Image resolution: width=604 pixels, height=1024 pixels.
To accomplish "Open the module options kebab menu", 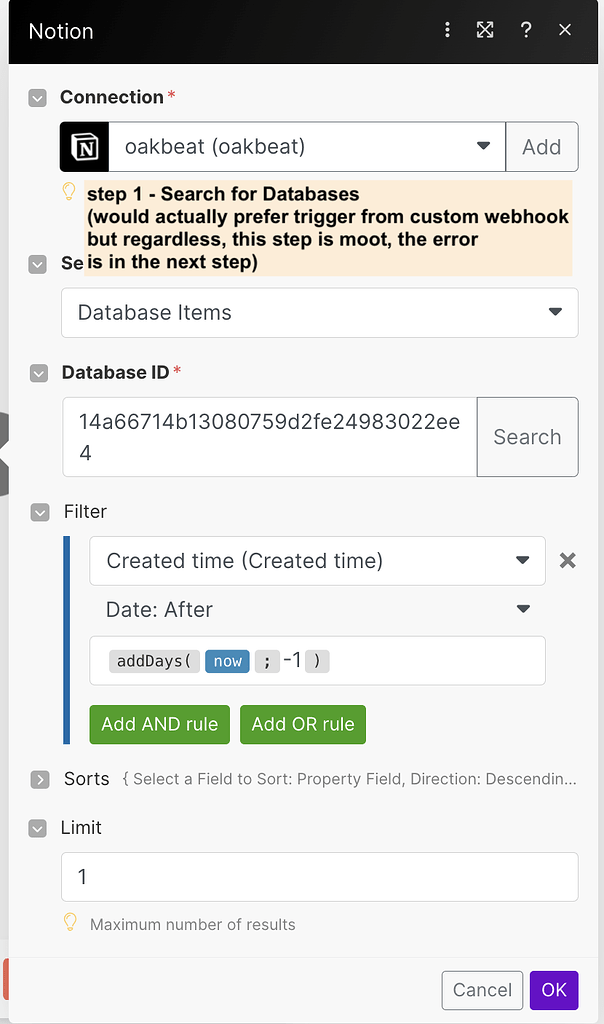I will 447,30.
